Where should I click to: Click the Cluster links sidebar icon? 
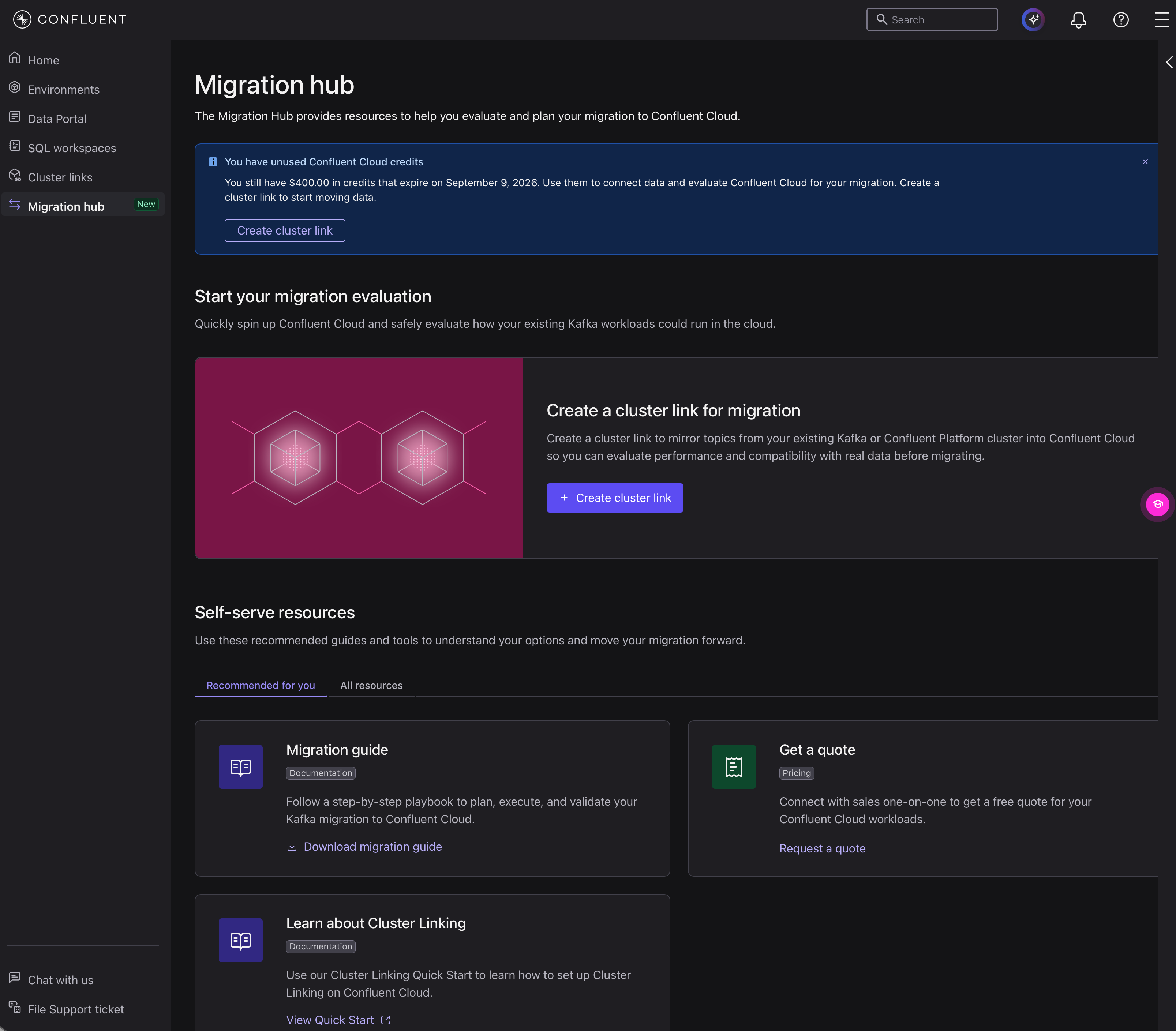tap(15, 176)
